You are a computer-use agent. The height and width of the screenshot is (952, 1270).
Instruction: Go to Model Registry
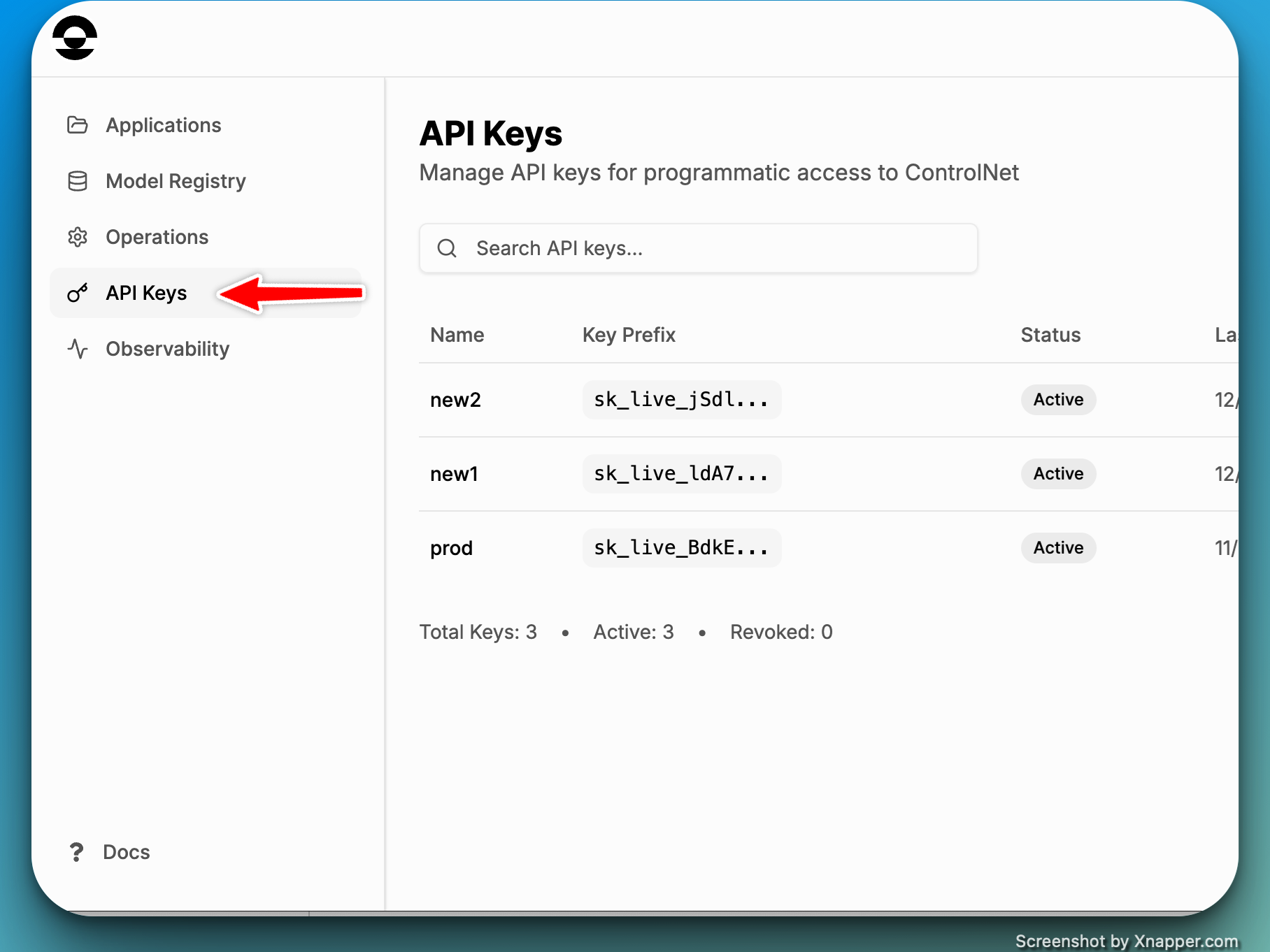click(206, 181)
